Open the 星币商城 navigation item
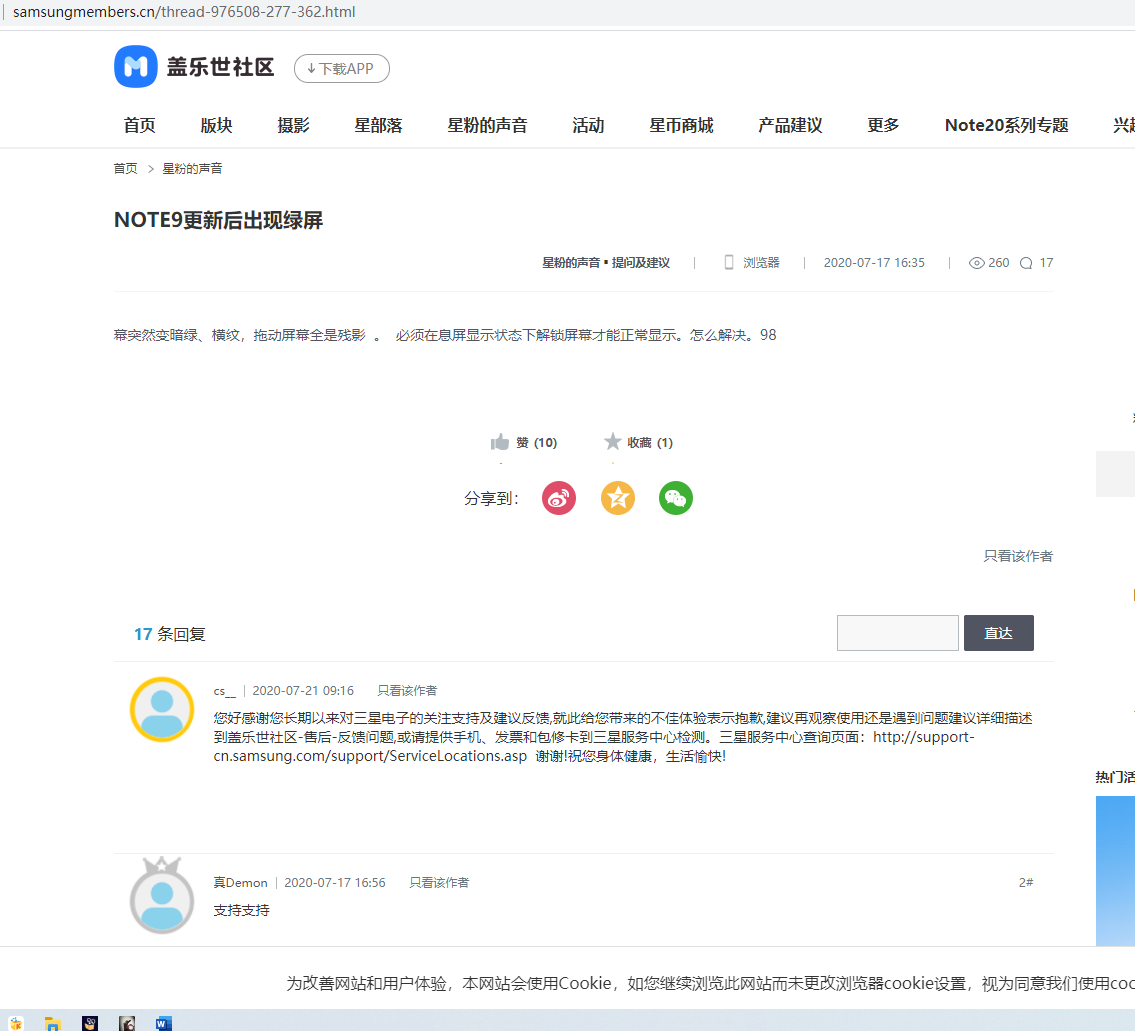Viewport: 1135px width, 1031px height. [681, 125]
